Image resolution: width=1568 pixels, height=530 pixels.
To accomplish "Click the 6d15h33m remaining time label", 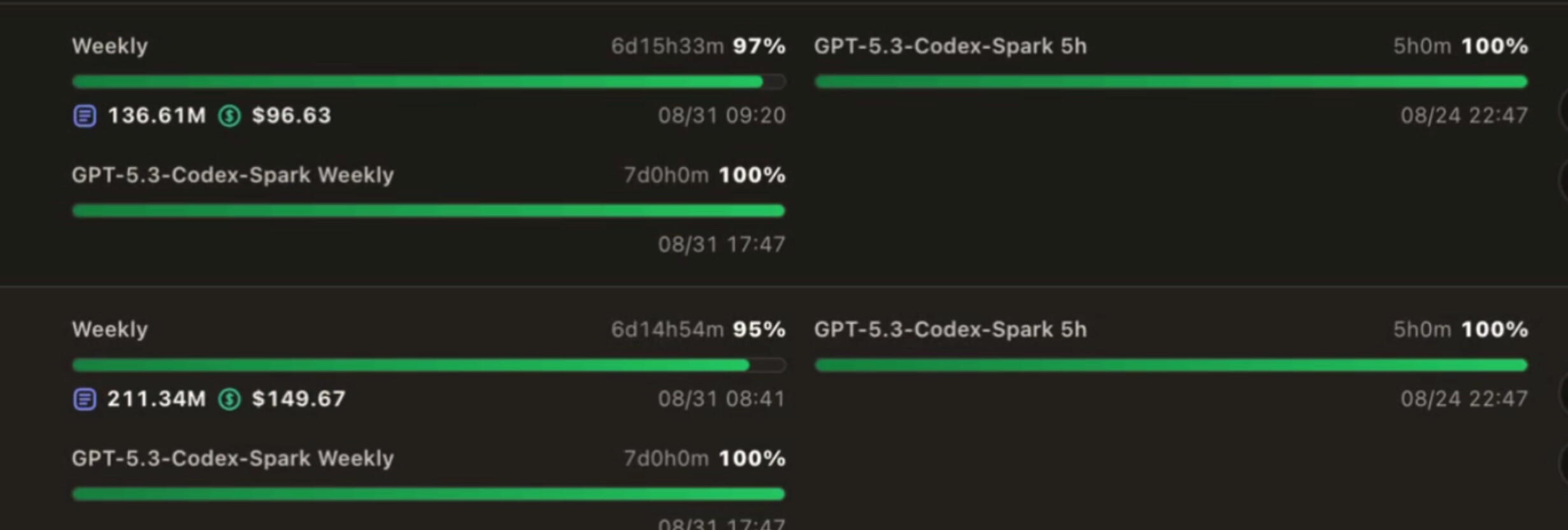I will [667, 46].
